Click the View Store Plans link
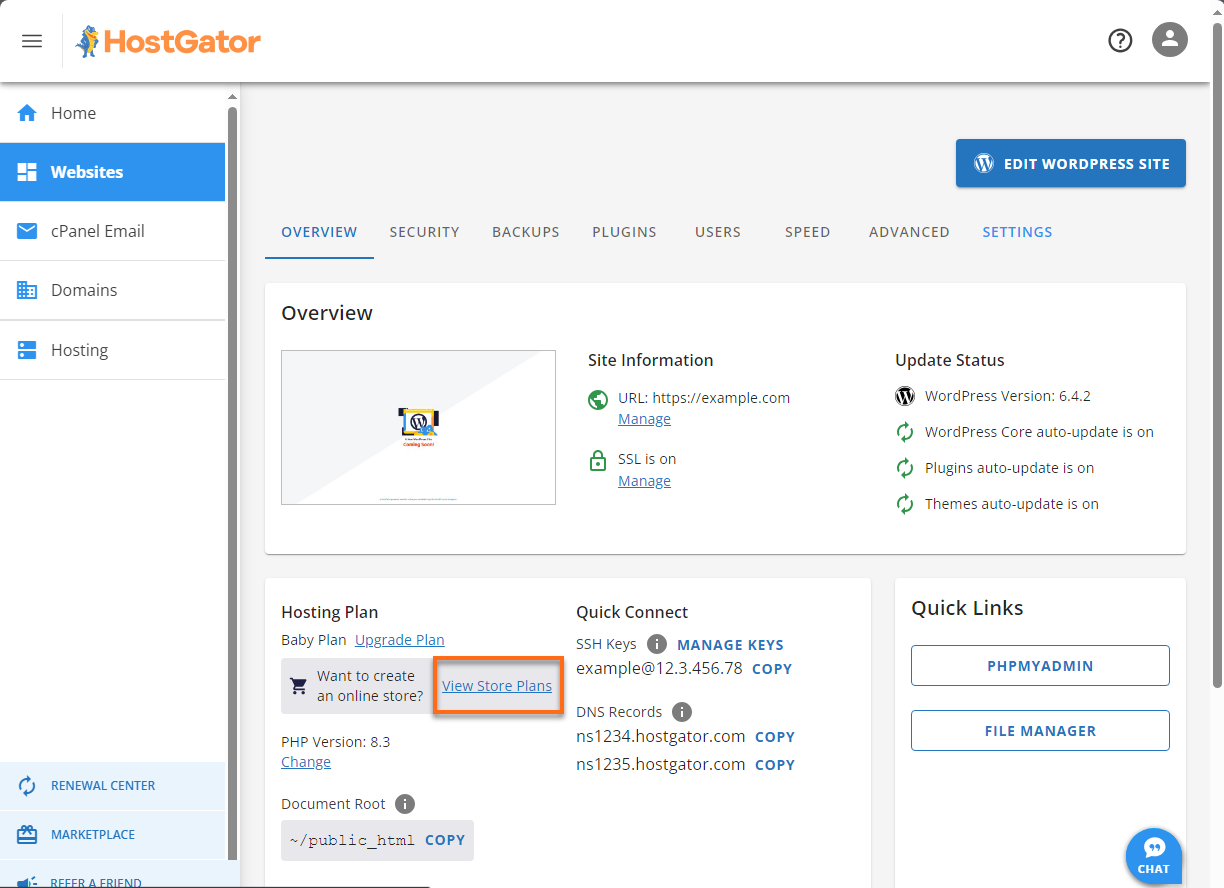This screenshot has height=888, width=1224. 498,685
